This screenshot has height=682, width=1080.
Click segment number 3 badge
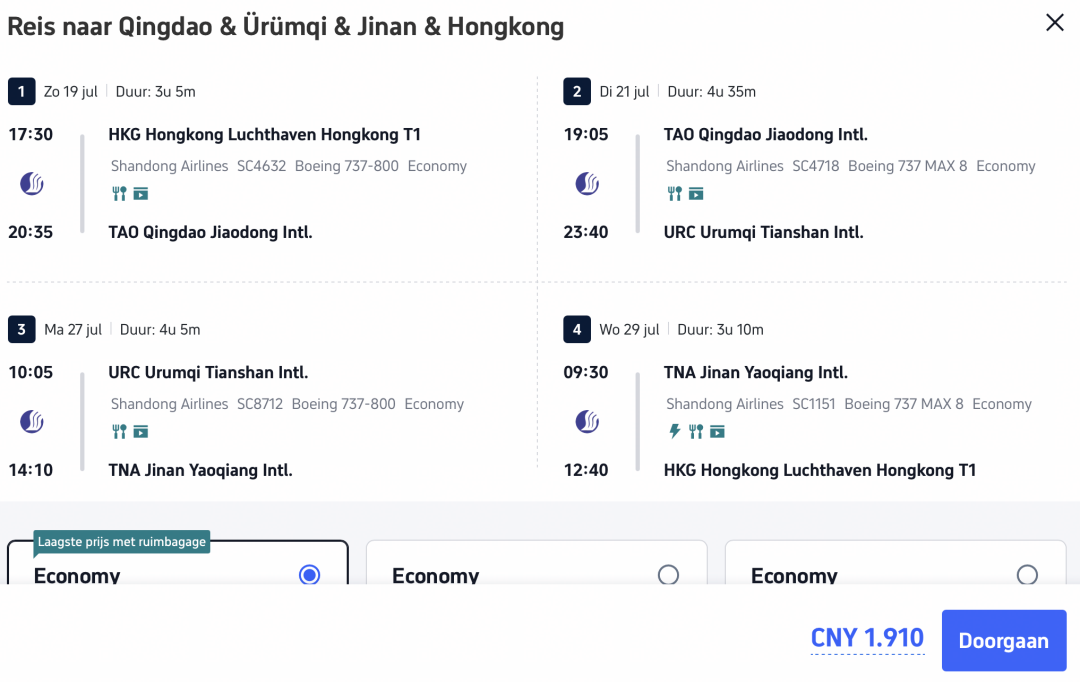21,329
